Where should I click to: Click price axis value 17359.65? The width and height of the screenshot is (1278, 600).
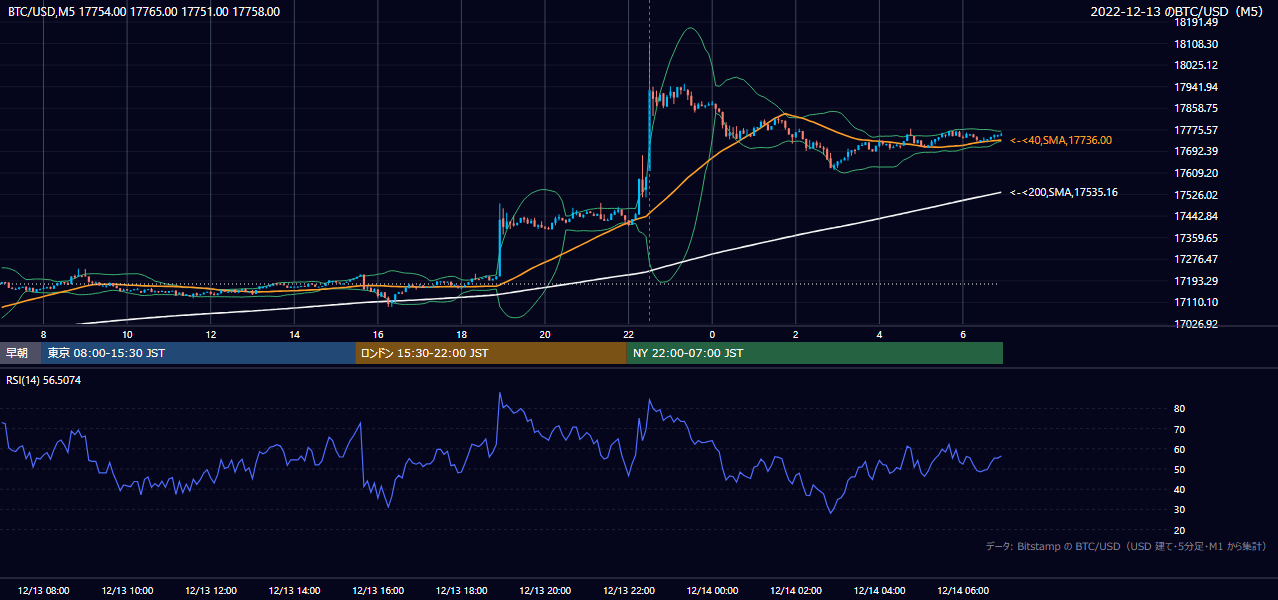click(x=1196, y=238)
